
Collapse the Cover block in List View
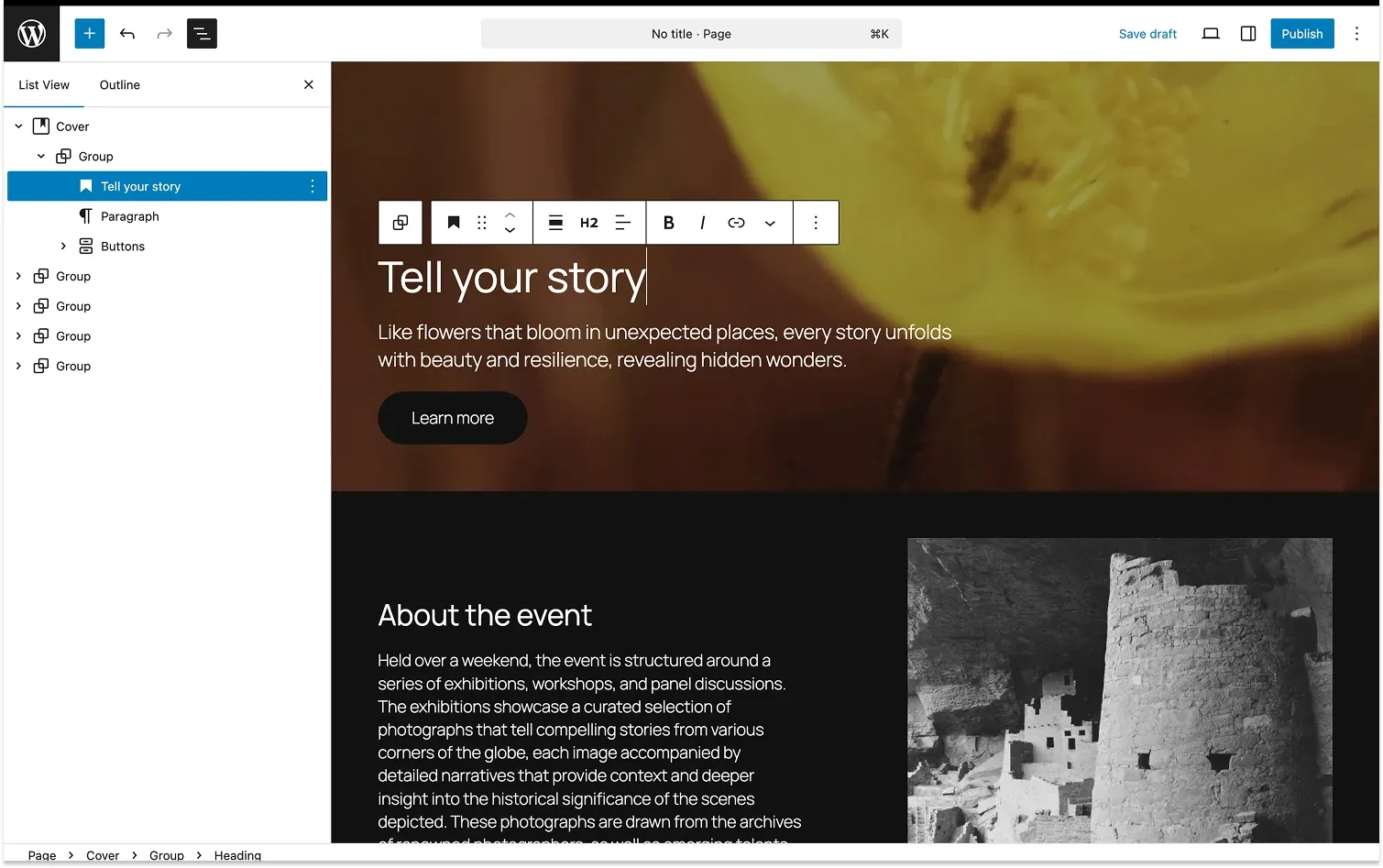[x=17, y=126]
